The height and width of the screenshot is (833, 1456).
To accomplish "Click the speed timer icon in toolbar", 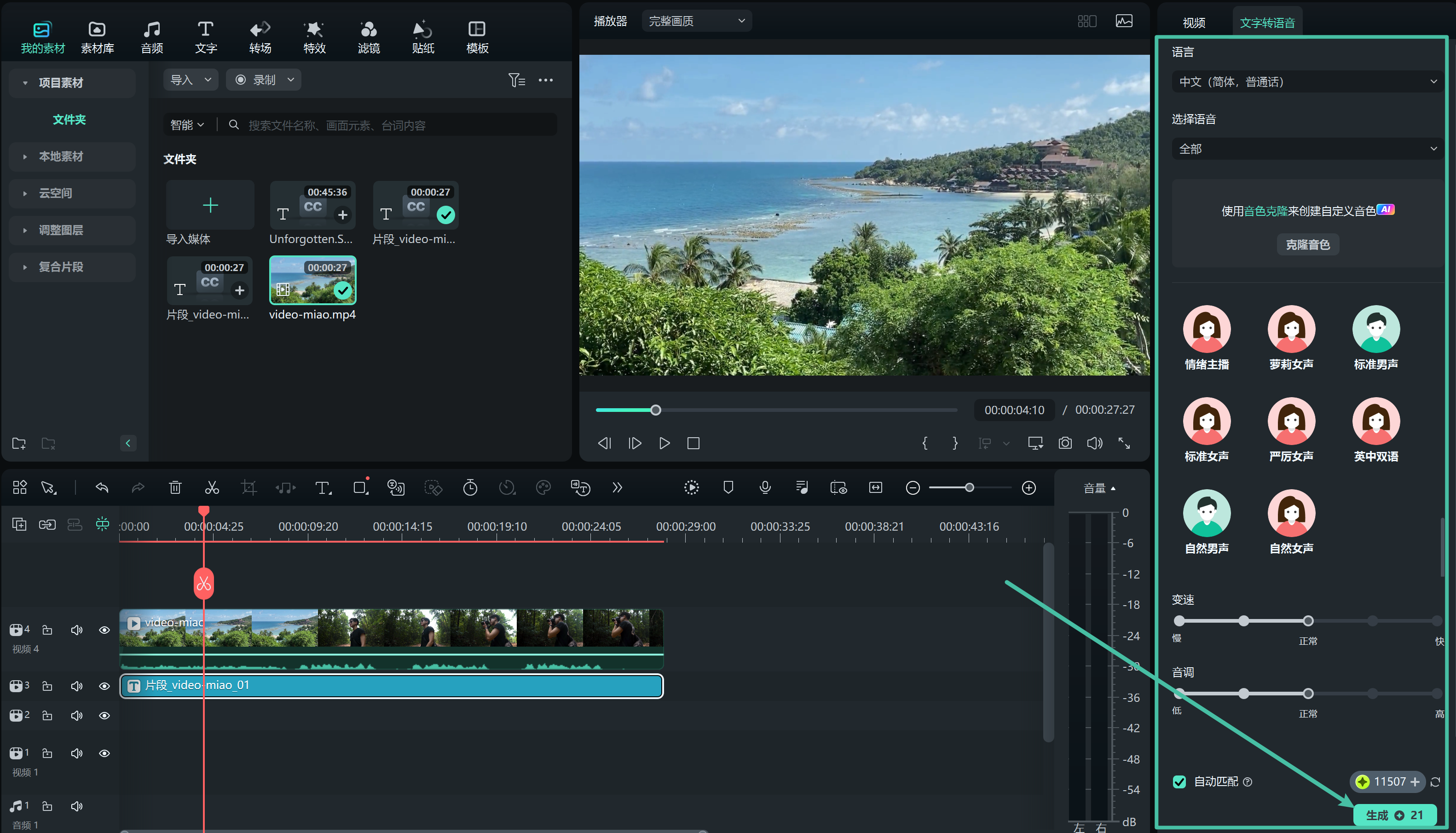I will click(x=470, y=487).
